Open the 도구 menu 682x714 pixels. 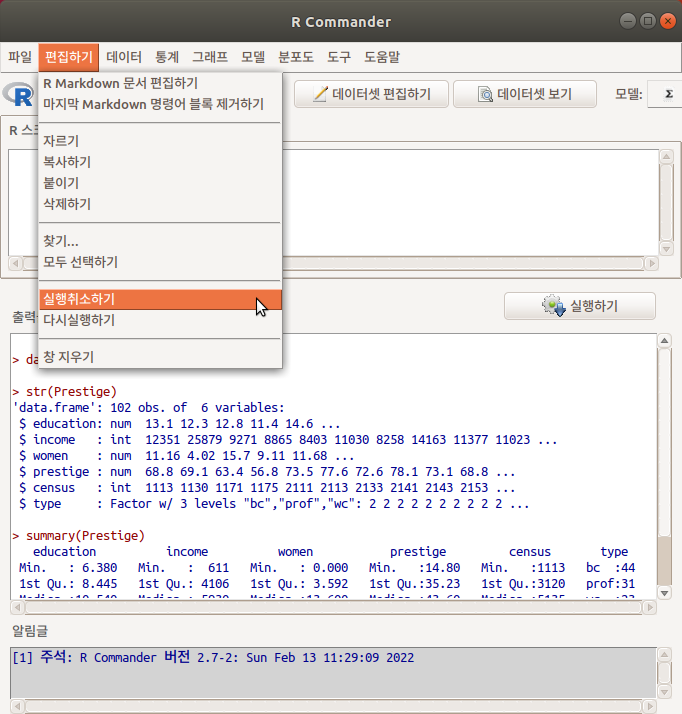pos(339,57)
